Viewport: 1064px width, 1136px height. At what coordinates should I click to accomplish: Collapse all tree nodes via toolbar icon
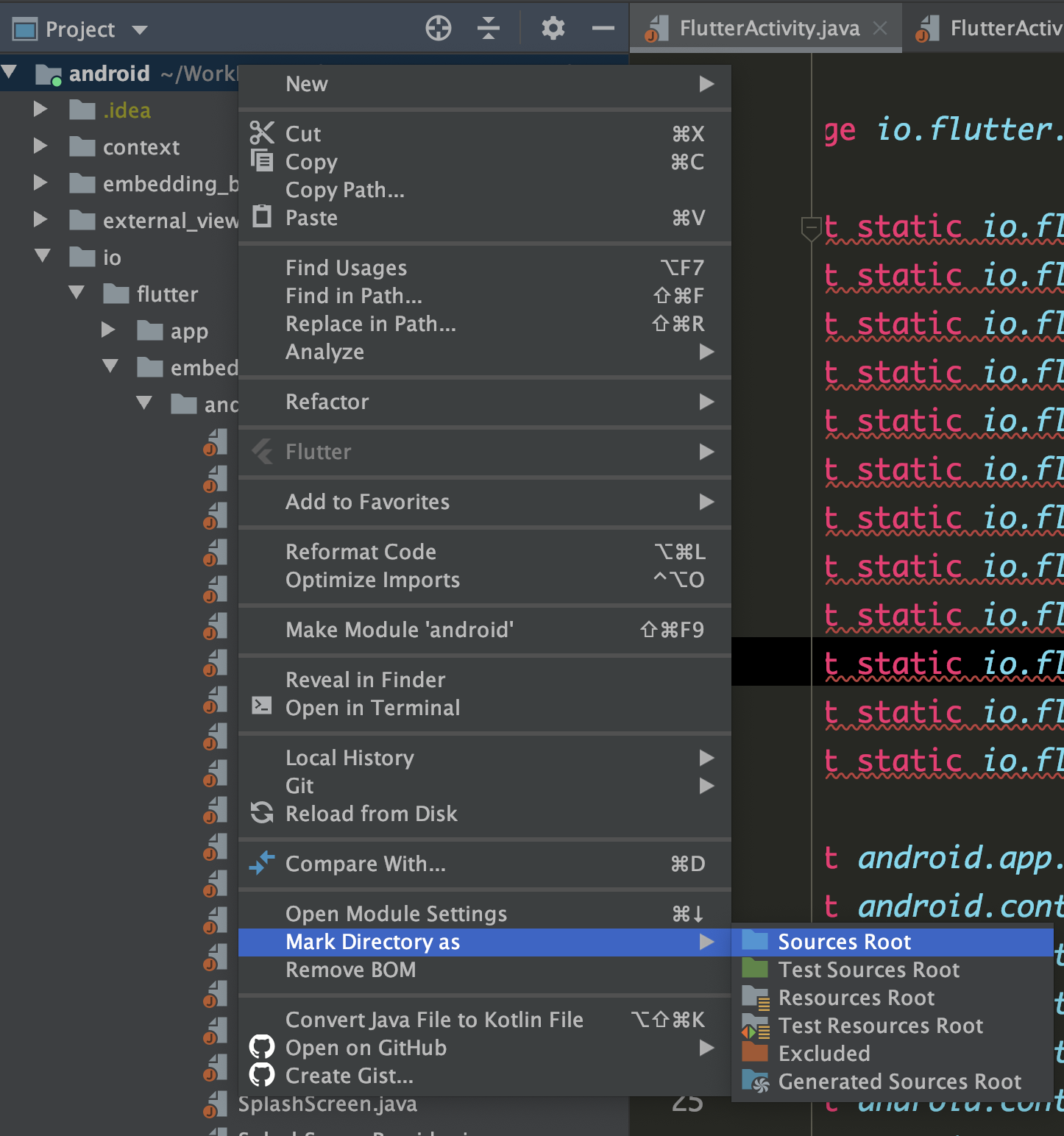point(488,28)
